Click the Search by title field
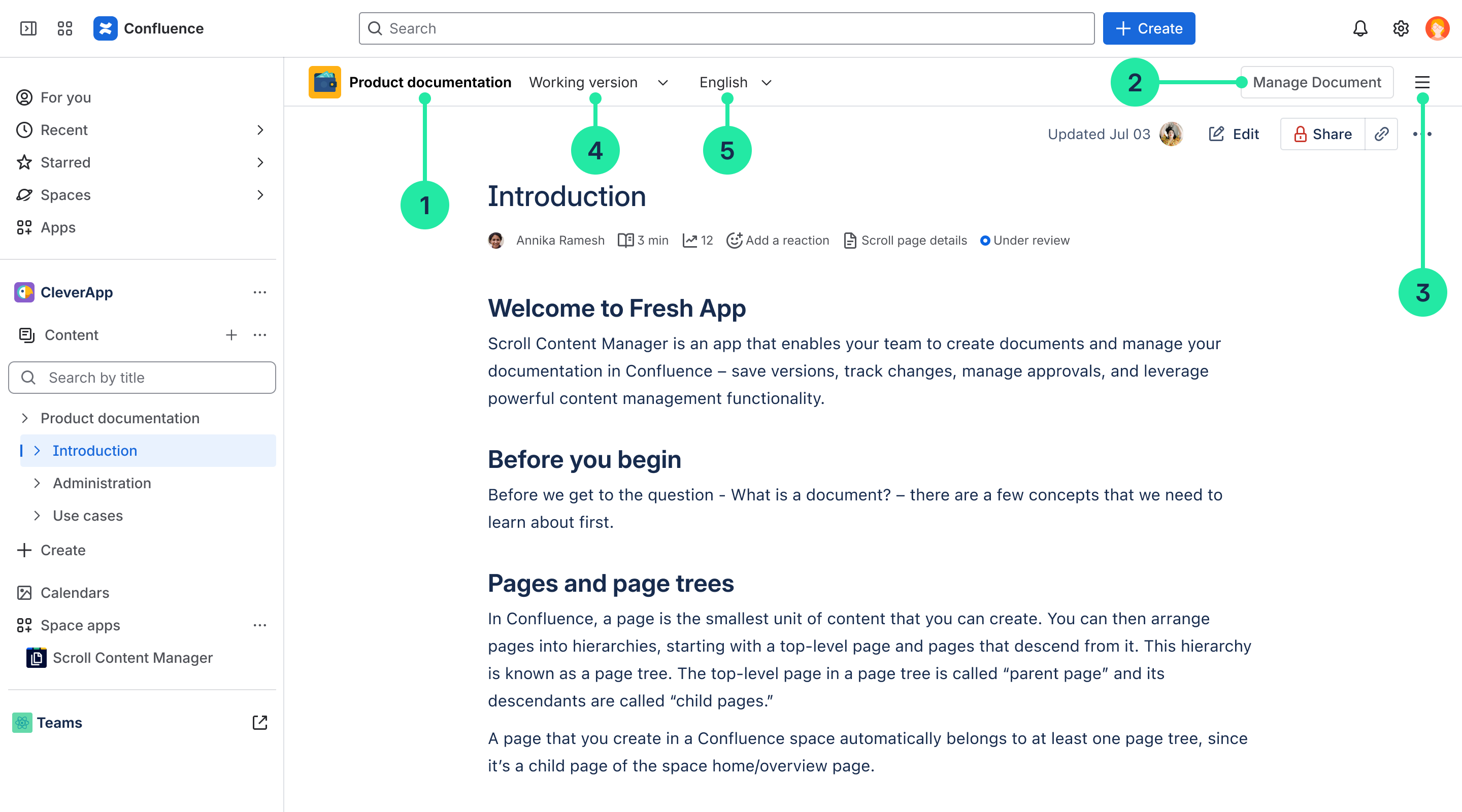1462x812 pixels. click(142, 378)
